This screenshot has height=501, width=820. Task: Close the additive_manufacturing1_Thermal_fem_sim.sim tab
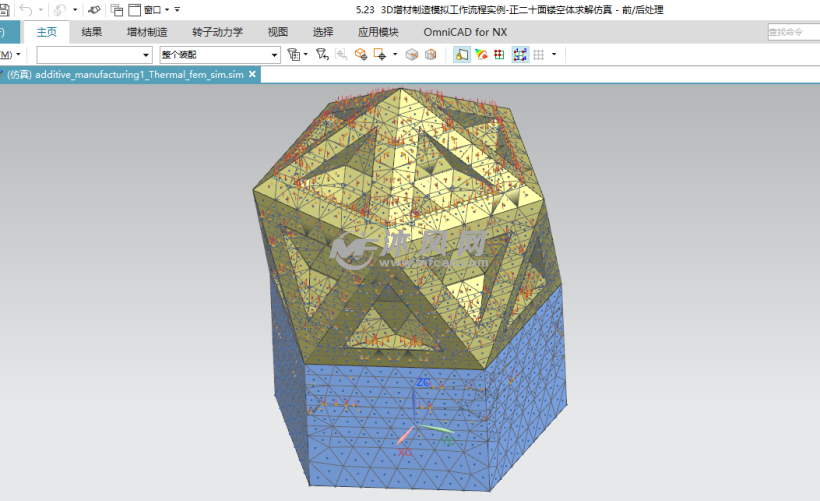tap(252, 74)
